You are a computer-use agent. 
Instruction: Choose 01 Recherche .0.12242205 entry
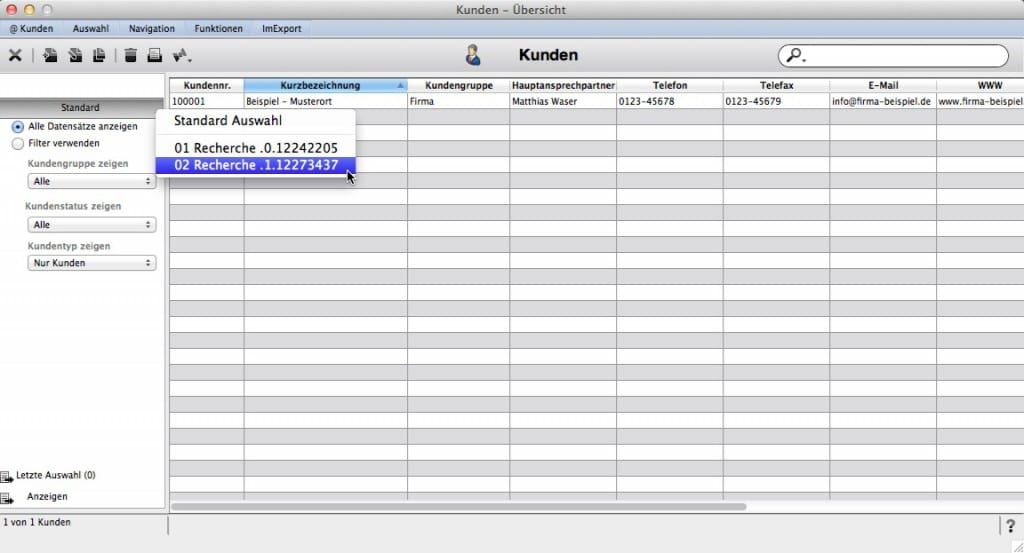(255, 148)
